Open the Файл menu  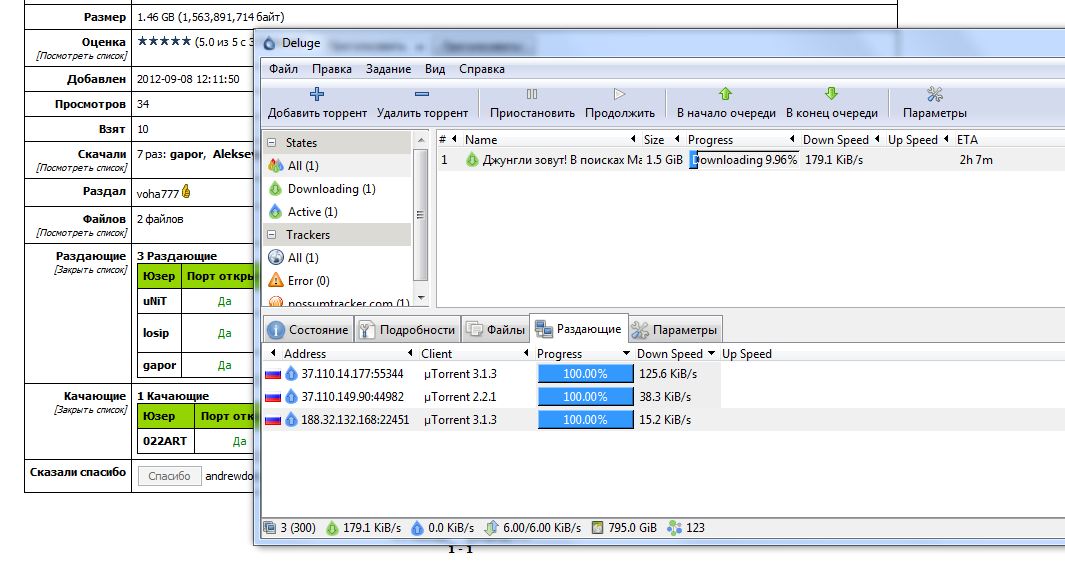click(x=283, y=69)
